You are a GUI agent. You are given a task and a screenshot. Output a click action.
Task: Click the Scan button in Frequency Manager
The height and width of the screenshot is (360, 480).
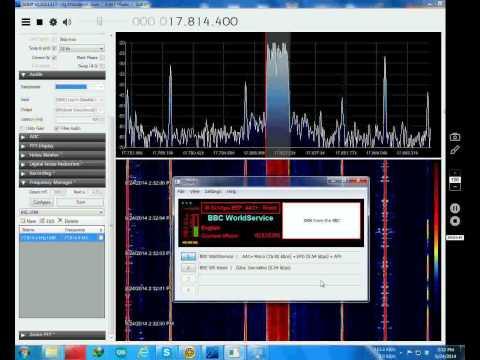[80, 202]
